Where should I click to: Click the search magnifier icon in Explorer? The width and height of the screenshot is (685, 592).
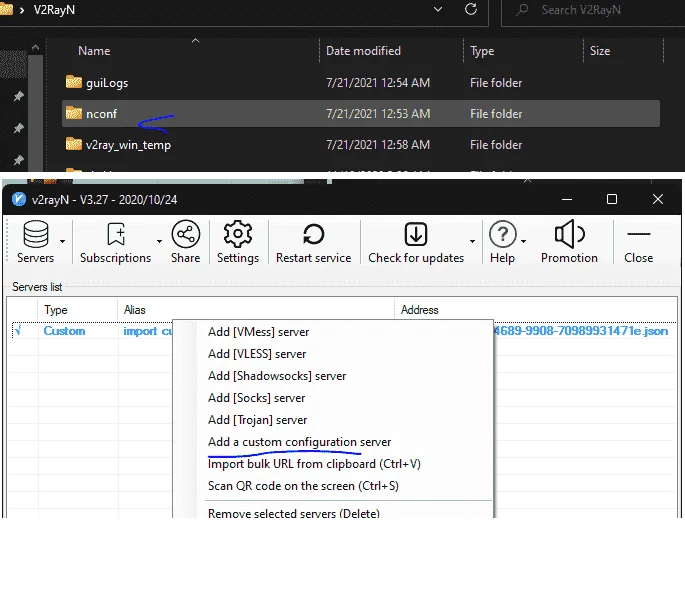click(x=522, y=10)
